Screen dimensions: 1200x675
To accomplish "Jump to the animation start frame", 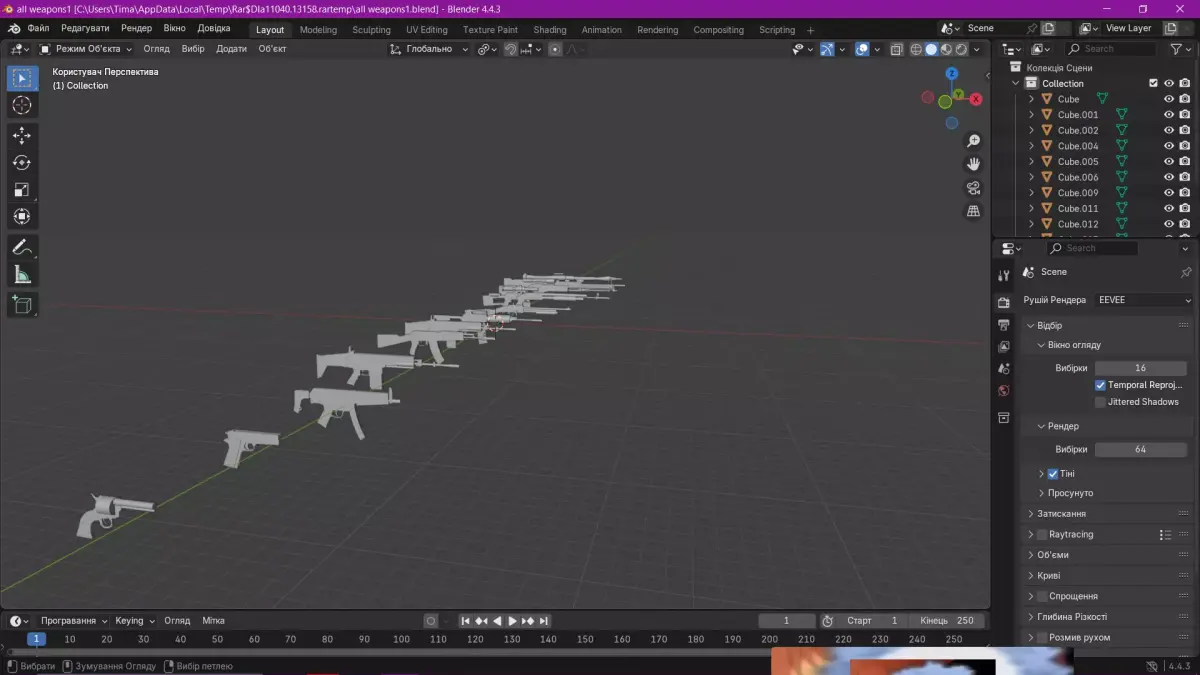I will 465,621.
